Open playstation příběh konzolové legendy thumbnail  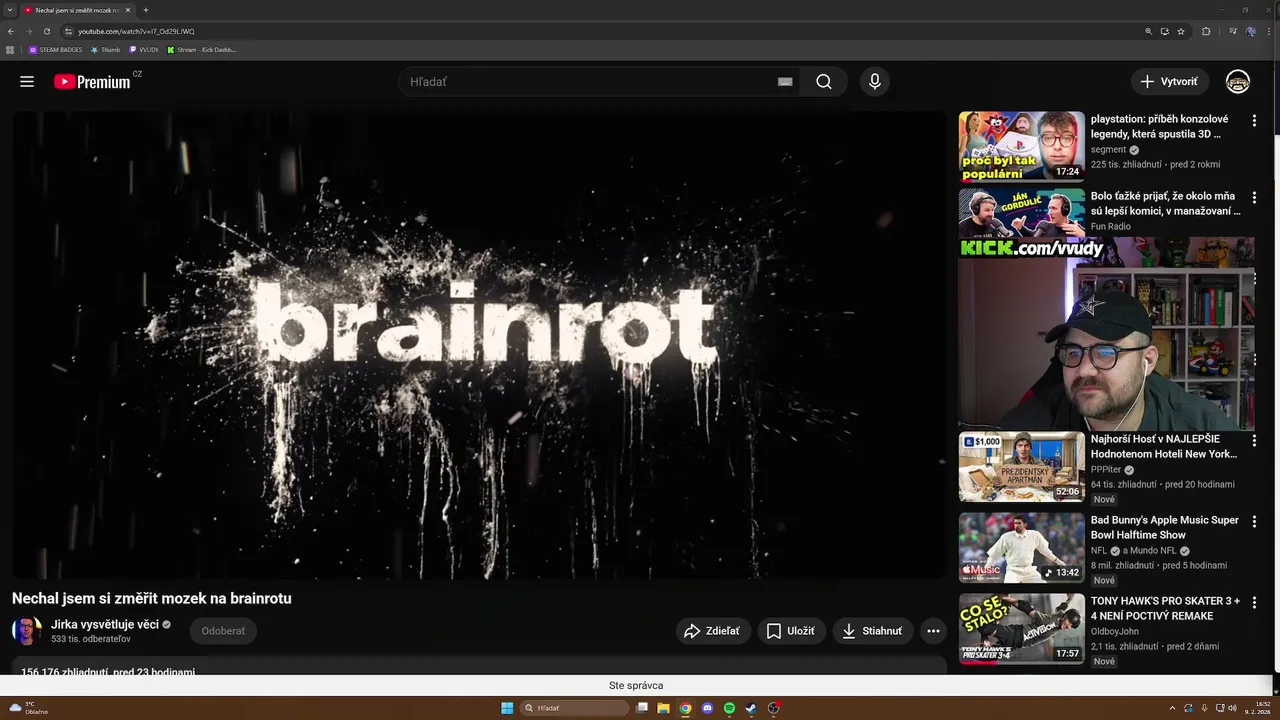pyautogui.click(x=1021, y=146)
